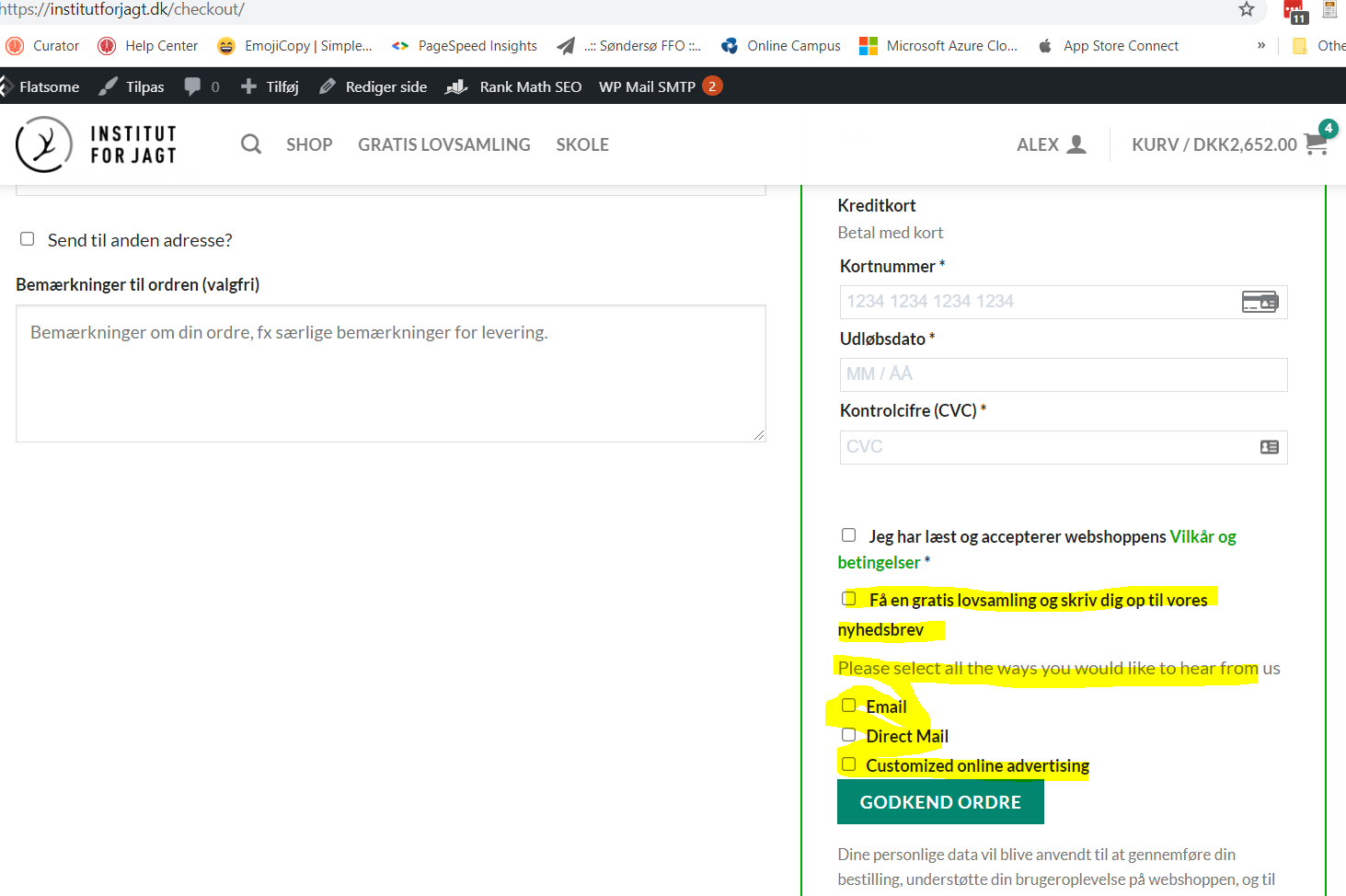This screenshot has width=1346, height=896.
Task: Click the shopping cart icon showing 4 items
Action: coord(1316,144)
